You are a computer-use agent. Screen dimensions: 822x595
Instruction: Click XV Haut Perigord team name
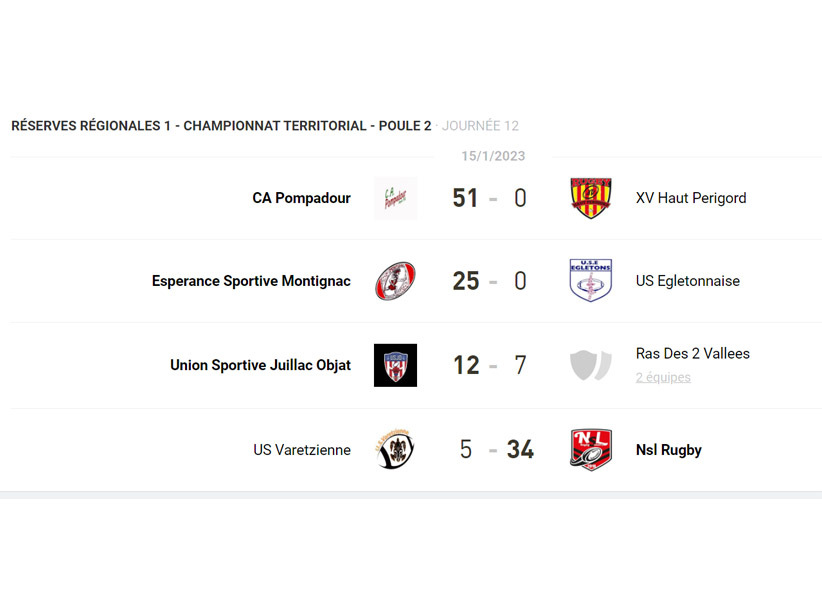click(691, 198)
